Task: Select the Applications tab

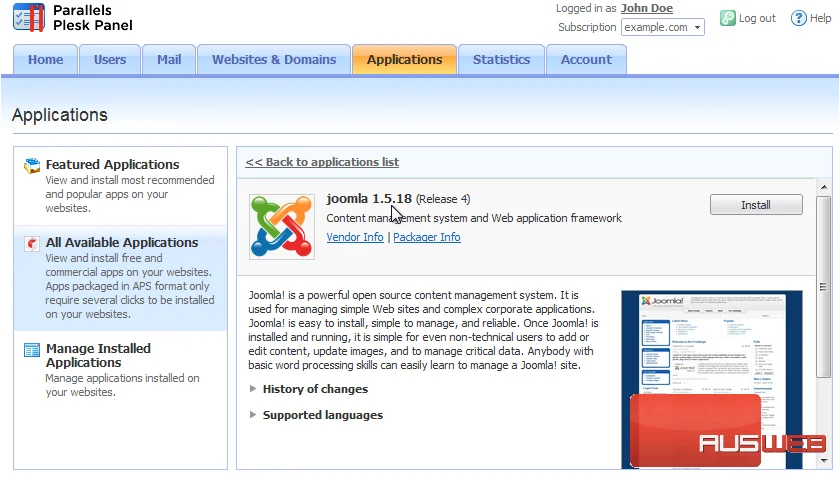Action: point(404,59)
